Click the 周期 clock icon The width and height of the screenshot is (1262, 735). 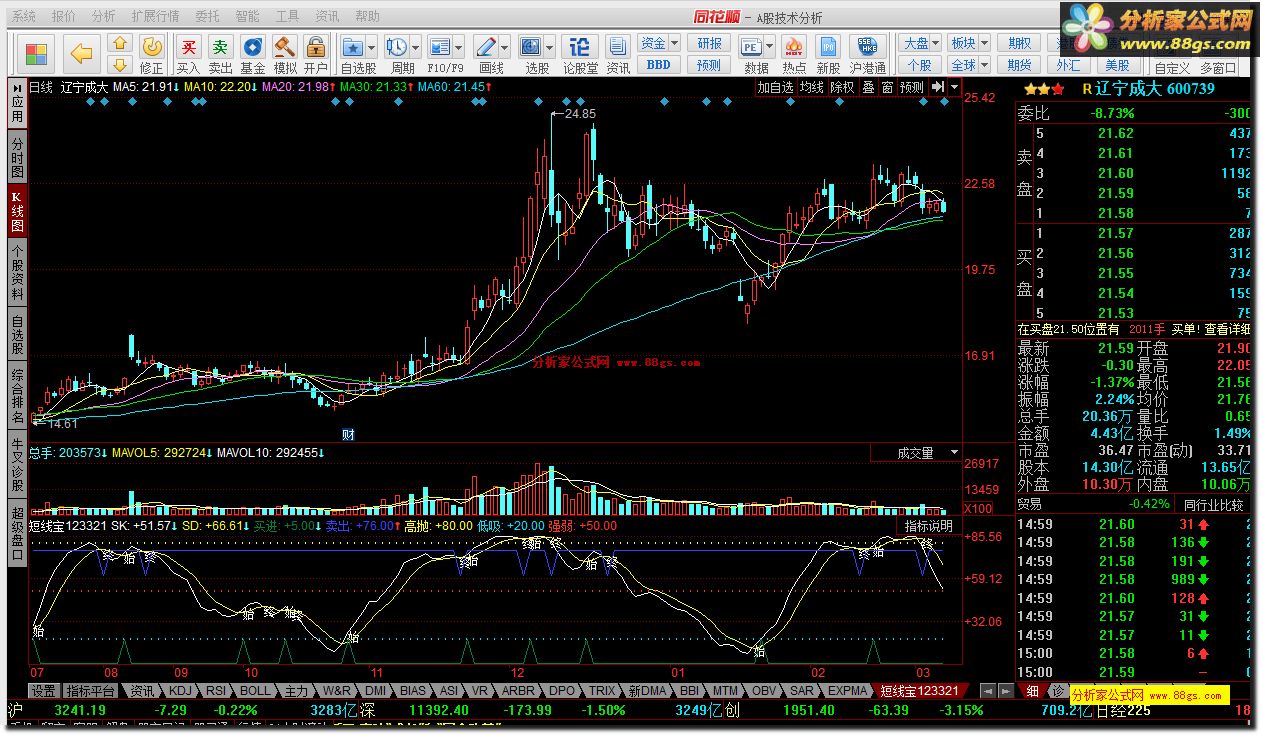point(396,47)
